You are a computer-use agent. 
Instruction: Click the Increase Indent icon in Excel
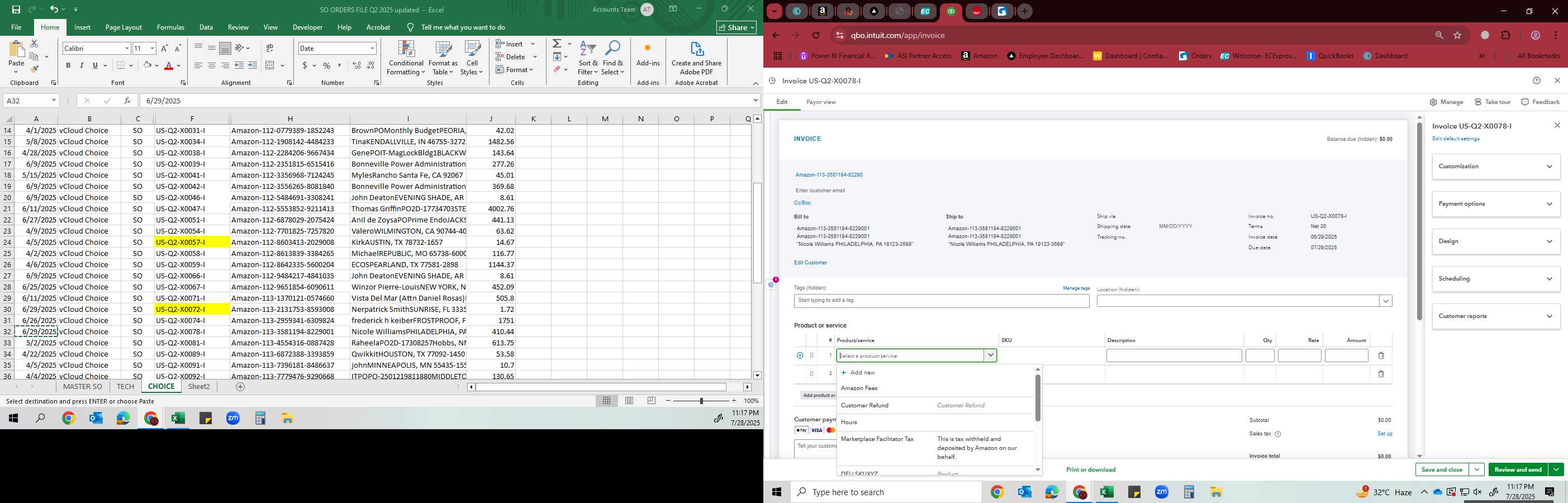coord(253,65)
